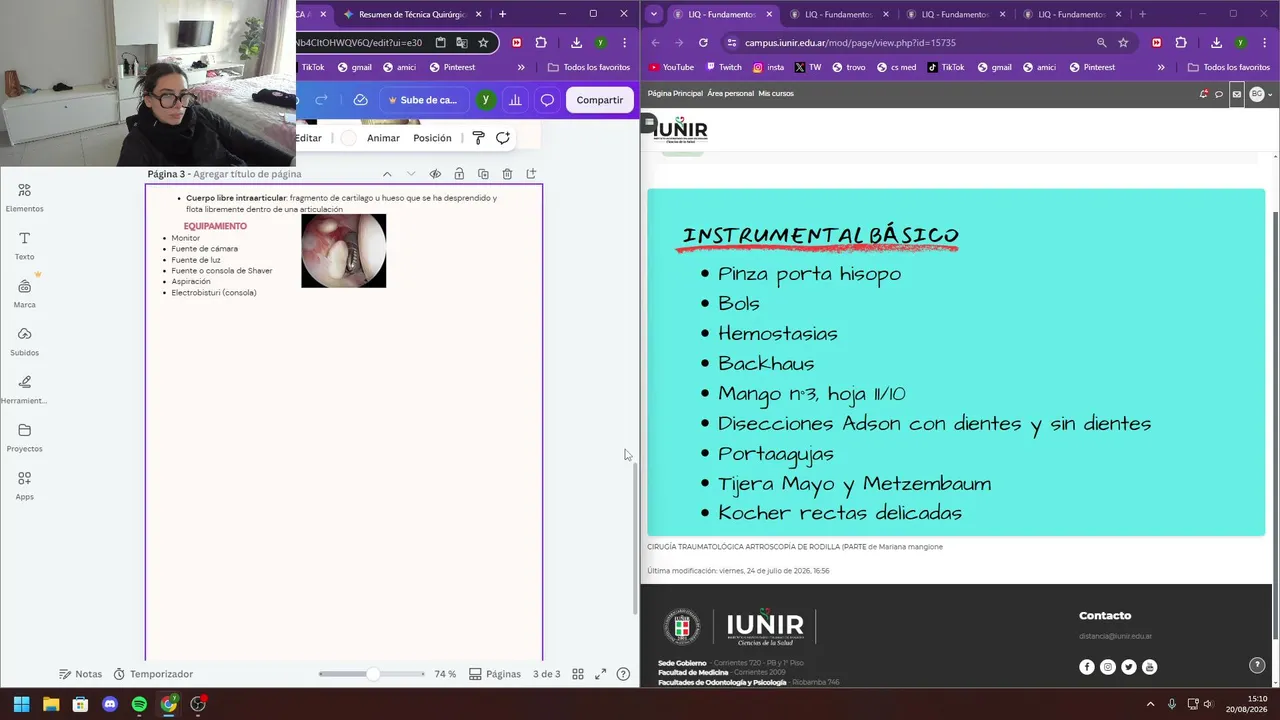This screenshot has height=720, width=1280.
Task: Open grid view in Canva bottom bar
Action: (x=578, y=674)
